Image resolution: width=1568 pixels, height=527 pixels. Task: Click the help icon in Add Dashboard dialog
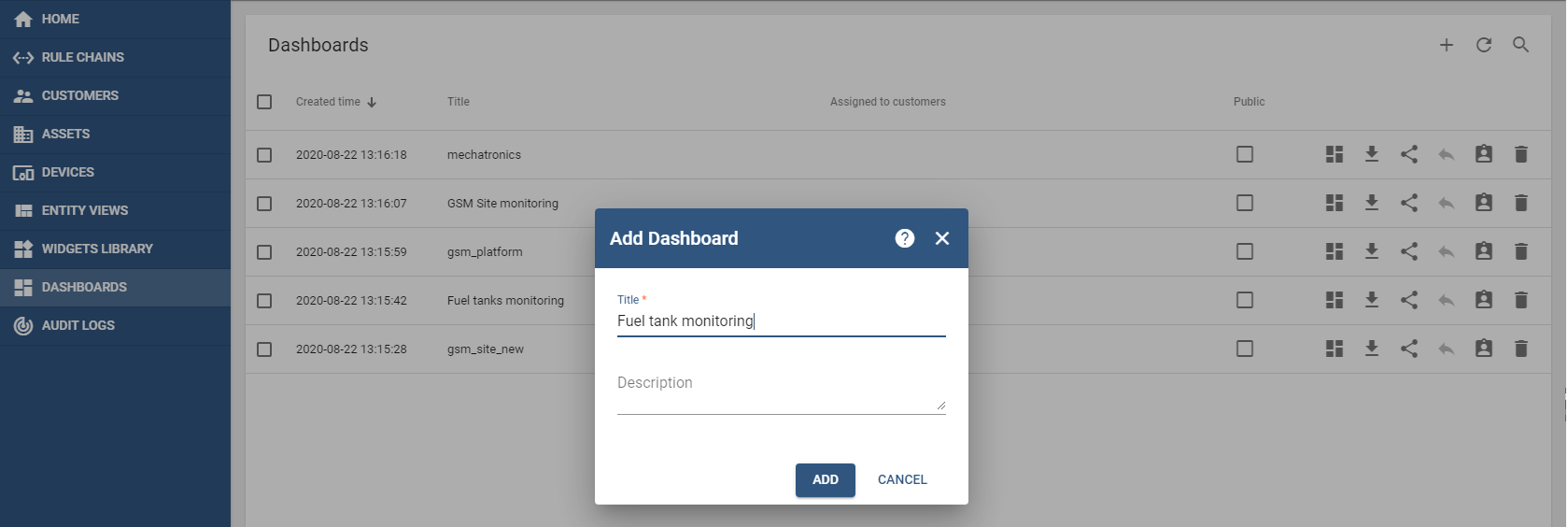(x=904, y=238)
